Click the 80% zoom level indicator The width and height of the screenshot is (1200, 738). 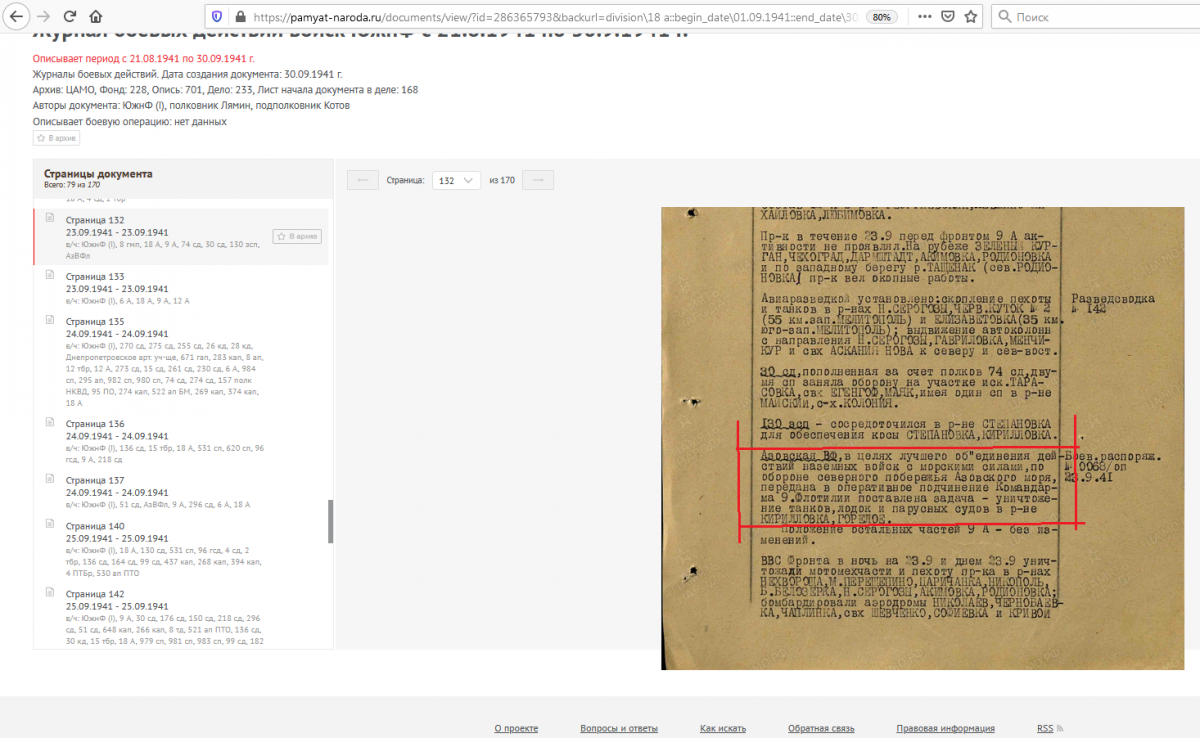pos(880,17)
